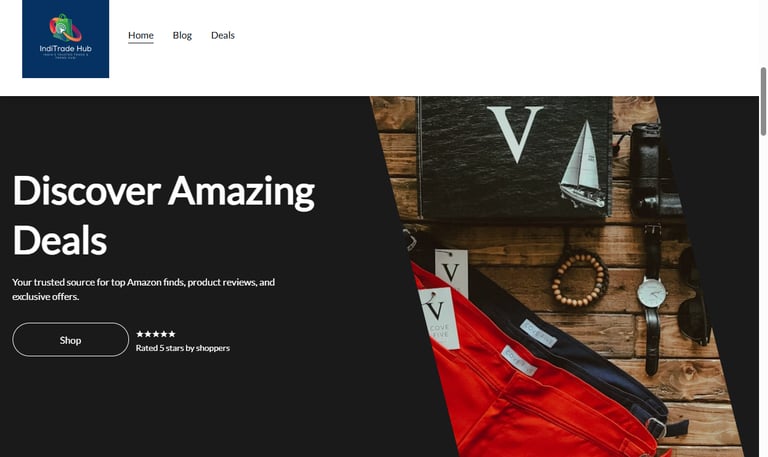Viewport: 768px width, 457px height.
Task: Click the 'Discover Amazing Deals' heading
Action: click(x=164, y=215)
